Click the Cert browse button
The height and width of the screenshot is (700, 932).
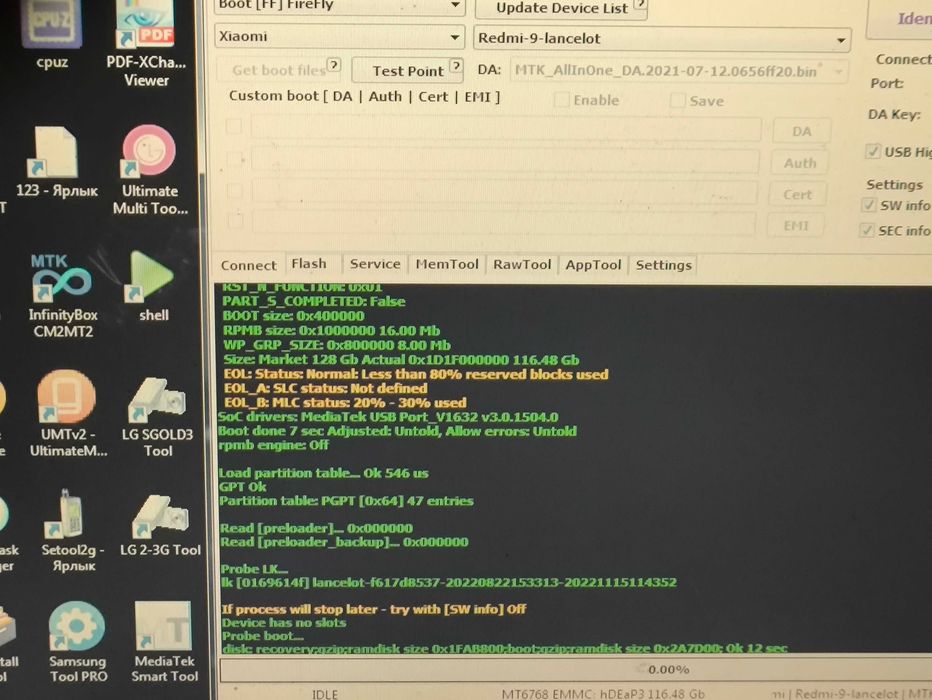coord(797,194)
